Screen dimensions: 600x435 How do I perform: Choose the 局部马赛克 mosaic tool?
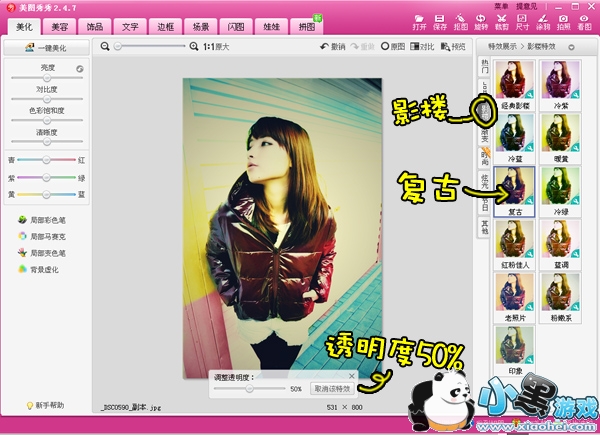click(42, 236)
